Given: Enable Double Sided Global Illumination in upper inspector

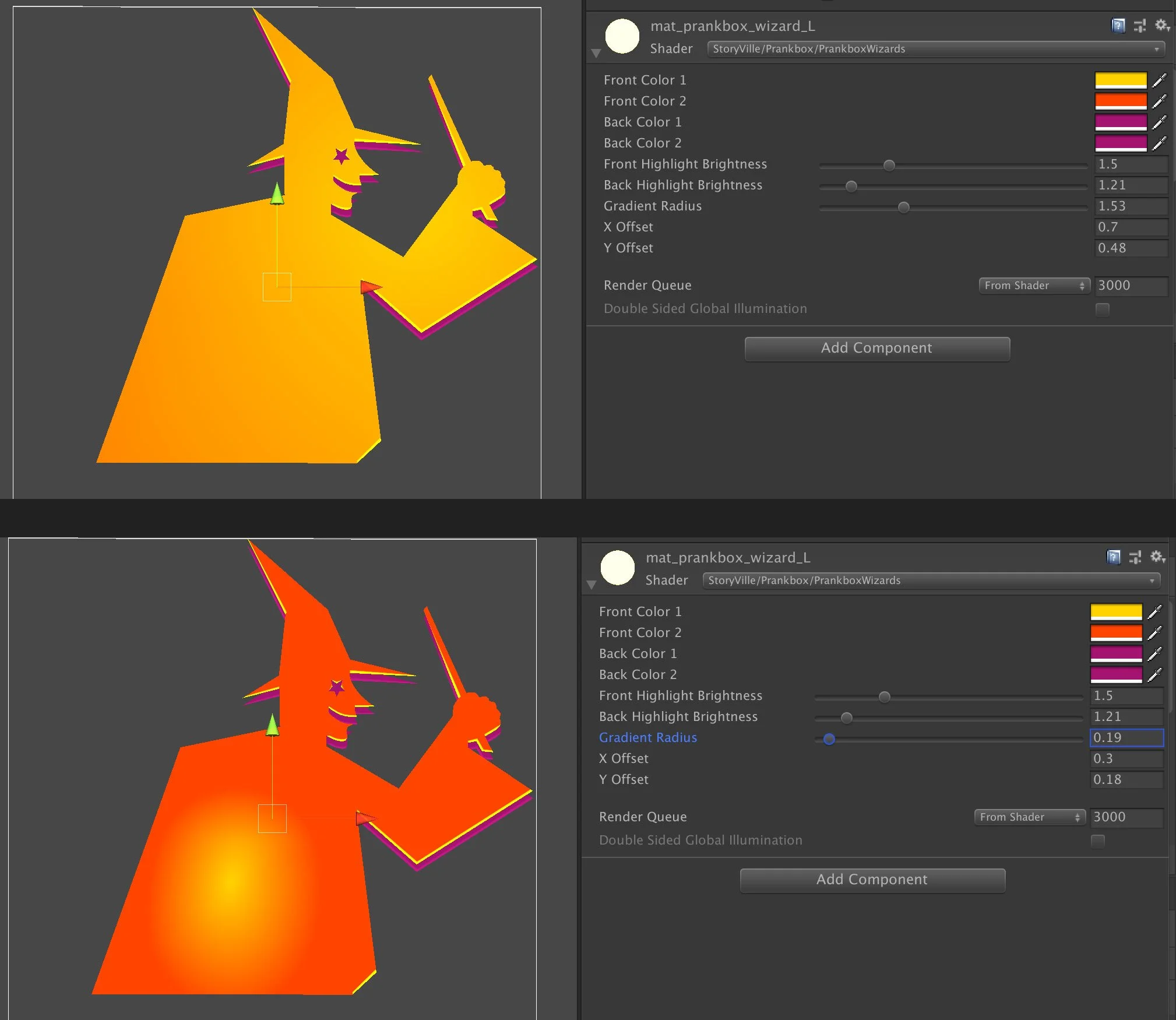Looking at the screenshot, I should tap(1102, 309).
